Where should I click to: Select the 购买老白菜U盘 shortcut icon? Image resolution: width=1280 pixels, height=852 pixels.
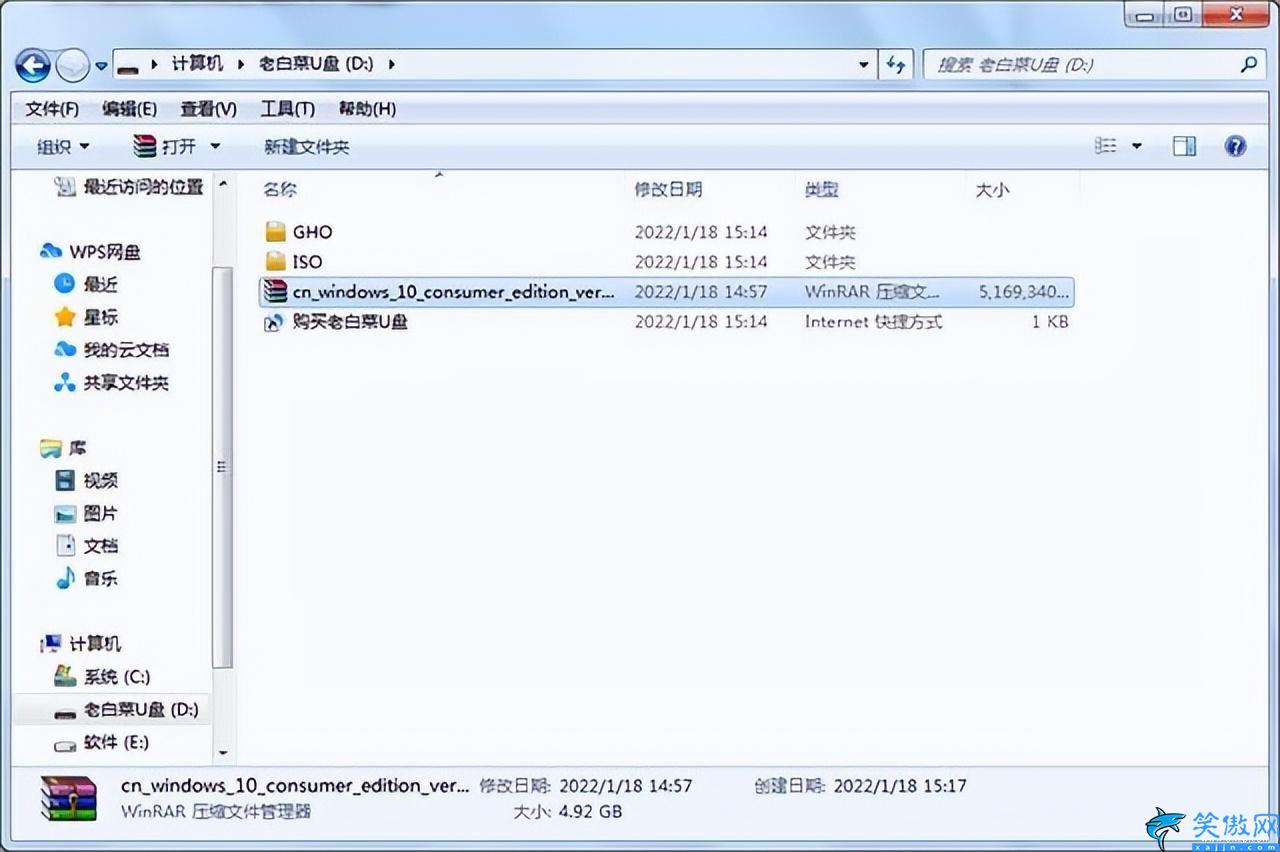pos(274,322)
